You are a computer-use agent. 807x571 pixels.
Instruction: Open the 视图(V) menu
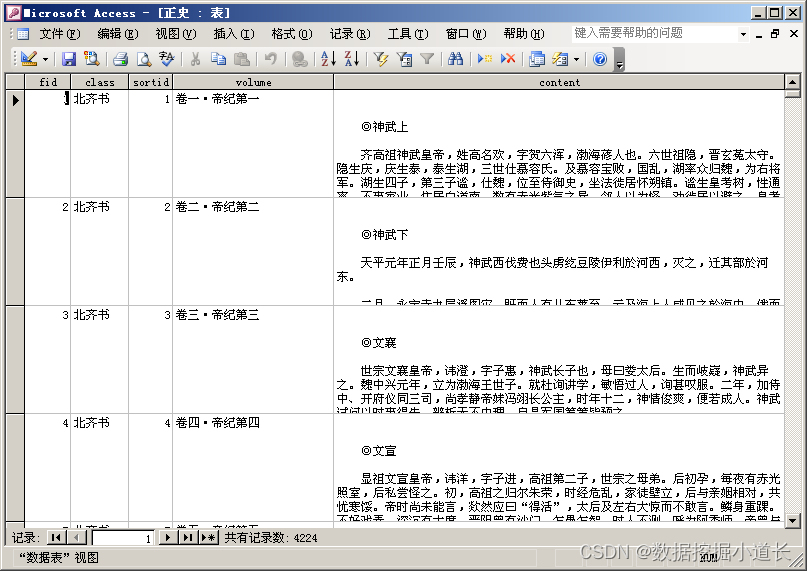176,34
